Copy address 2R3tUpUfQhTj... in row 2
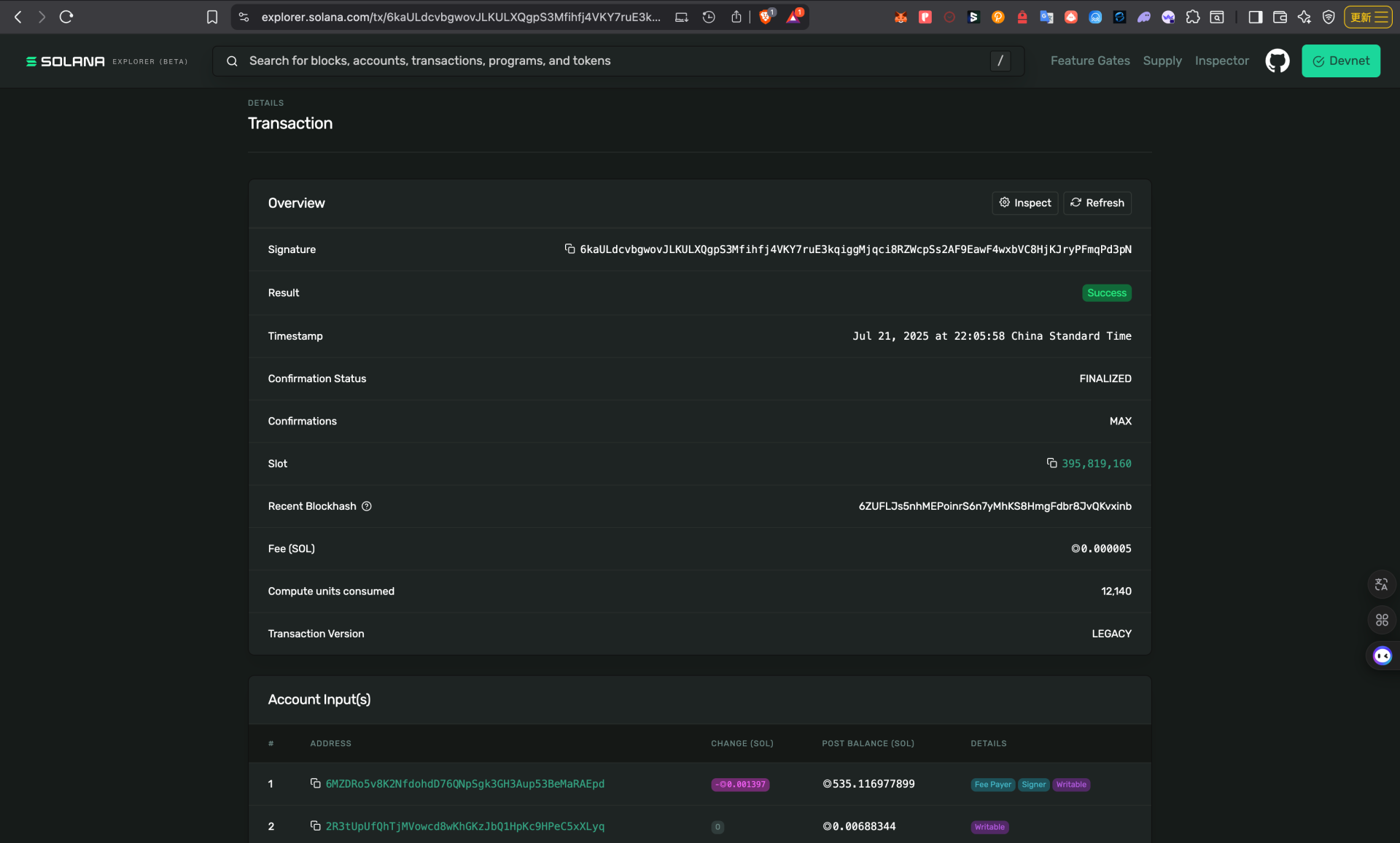Viewport: 1400px width, 843px height. point(315,825)
